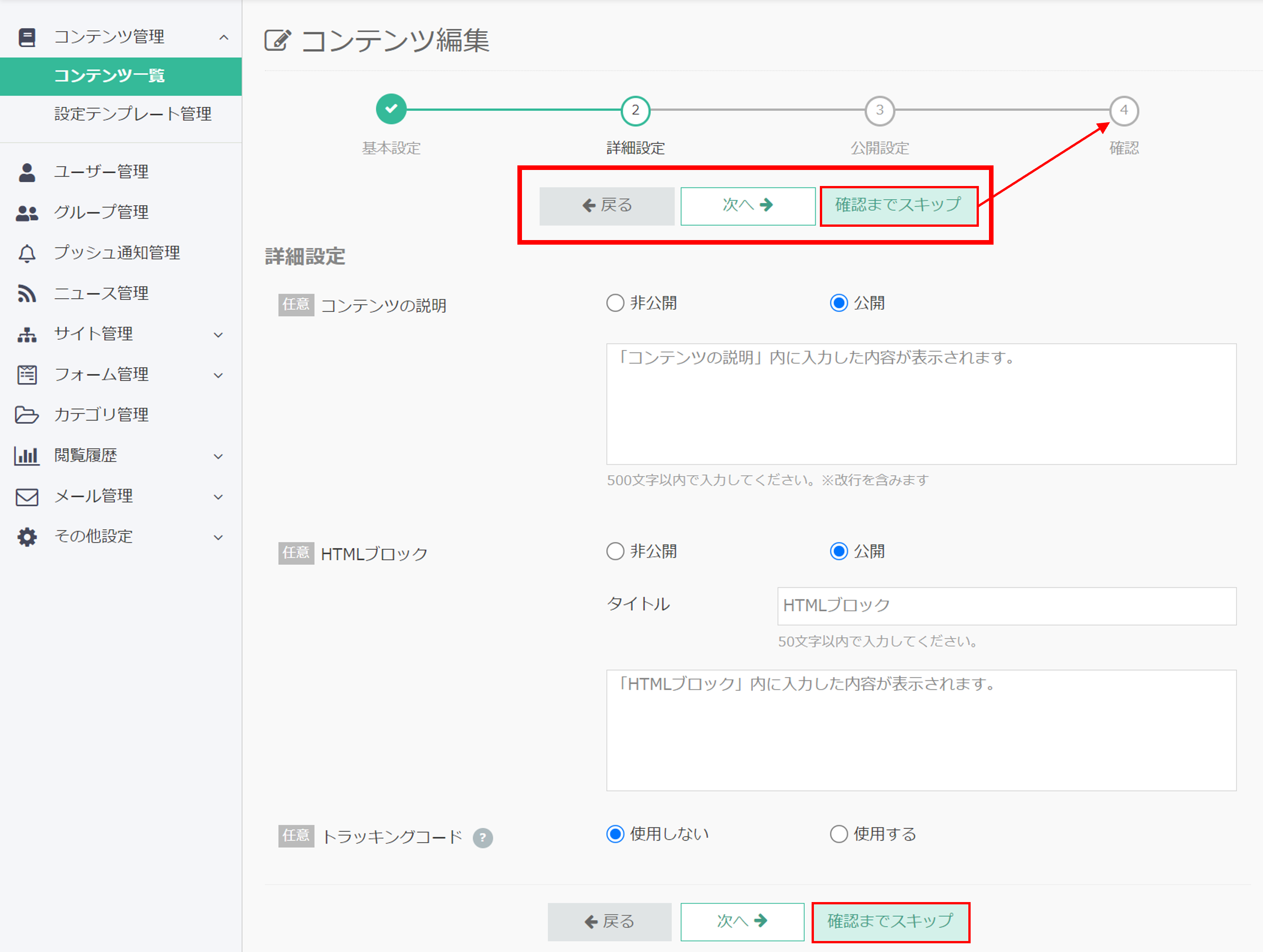
Task: Click step 3 公開設定 progress circle
Action: point(879,111)
